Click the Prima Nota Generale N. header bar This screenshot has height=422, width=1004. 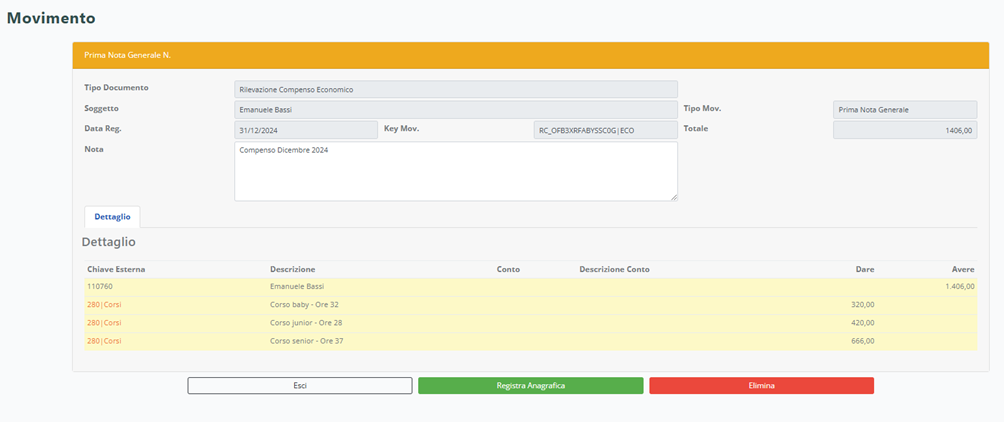coord(530,55)
